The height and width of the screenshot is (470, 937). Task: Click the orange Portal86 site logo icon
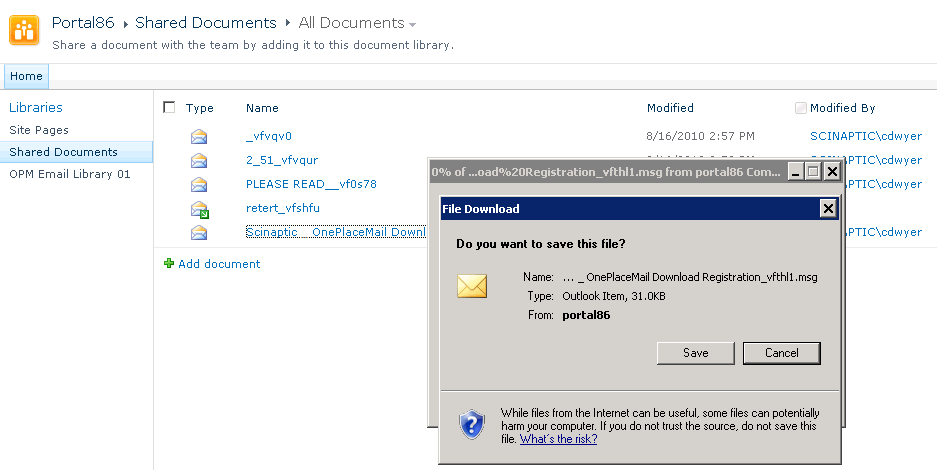[24, 30]
